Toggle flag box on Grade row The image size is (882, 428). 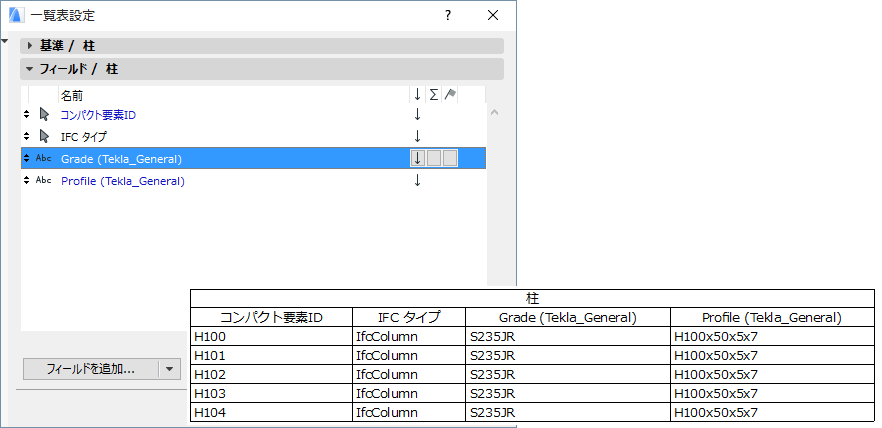coord(450,158)
